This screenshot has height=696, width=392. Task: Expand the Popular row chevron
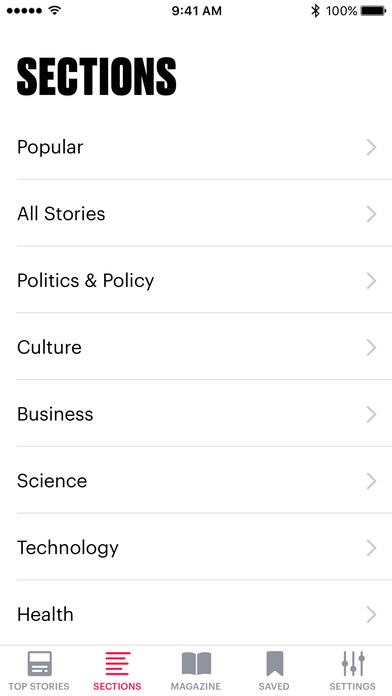(371, 147)
